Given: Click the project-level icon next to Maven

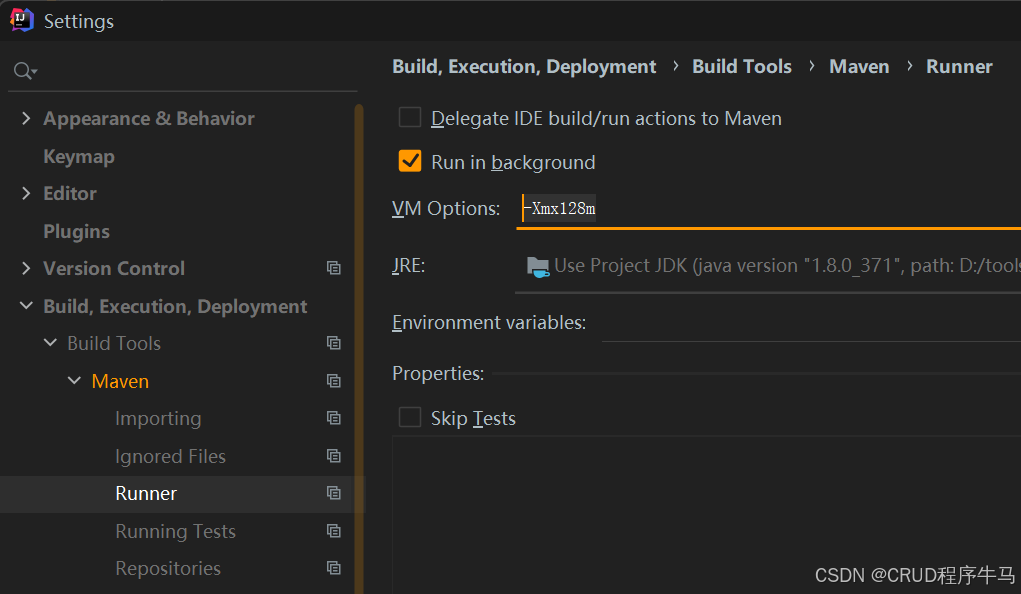Looking at the screenshot, I should [334, 380].
